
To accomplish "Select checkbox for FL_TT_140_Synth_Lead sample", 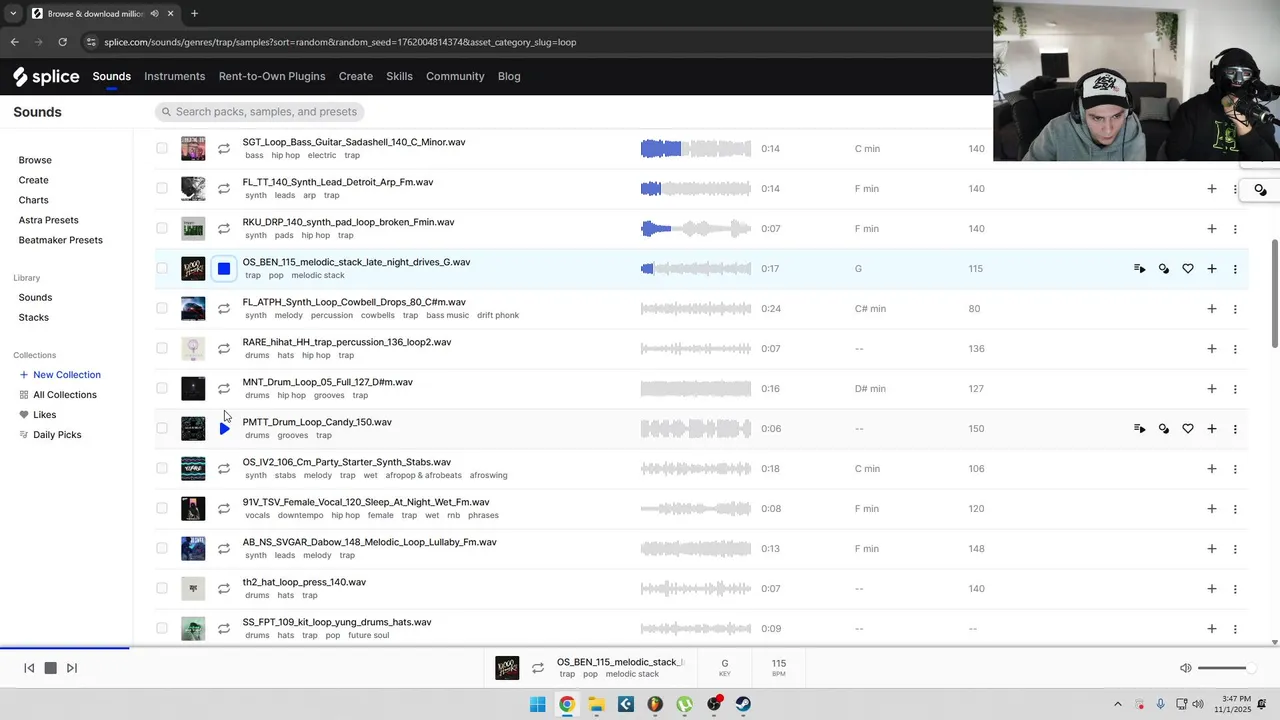I will 162,188.
